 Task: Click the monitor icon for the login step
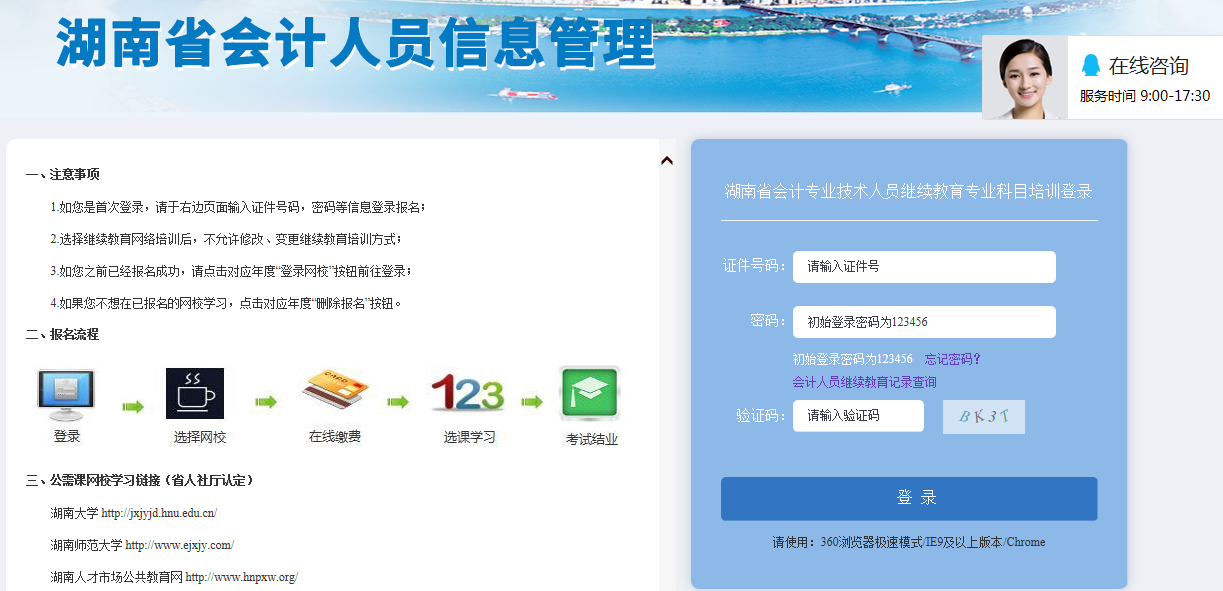point(66,394)
